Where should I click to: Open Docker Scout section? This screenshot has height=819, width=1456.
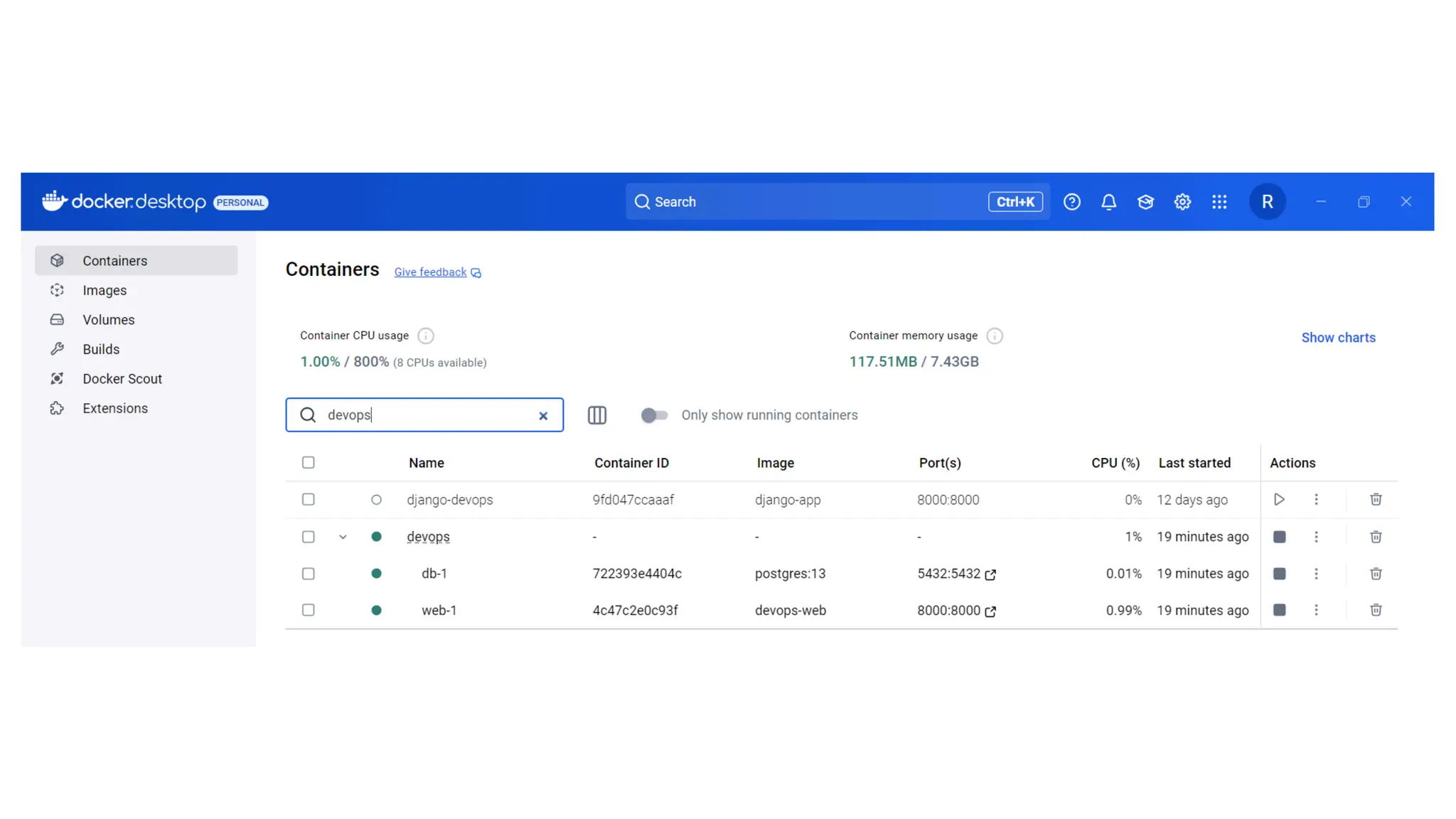click(x=122, y=379)
